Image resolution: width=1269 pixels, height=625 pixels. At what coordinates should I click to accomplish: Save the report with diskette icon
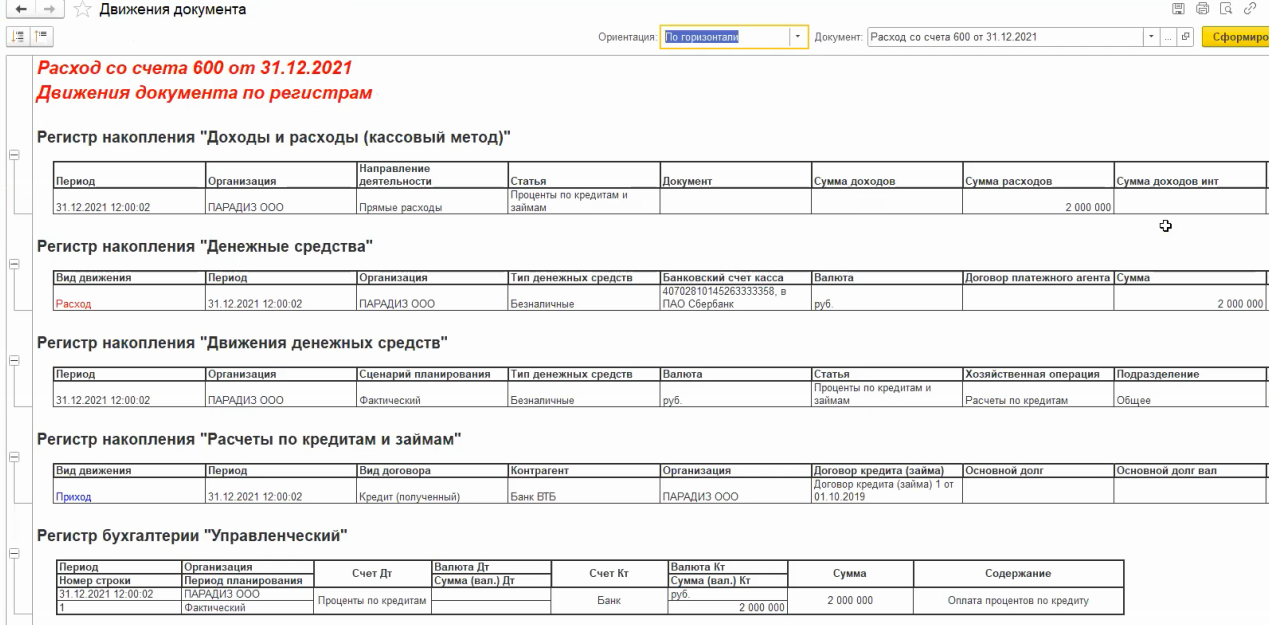pos(1178,9)
